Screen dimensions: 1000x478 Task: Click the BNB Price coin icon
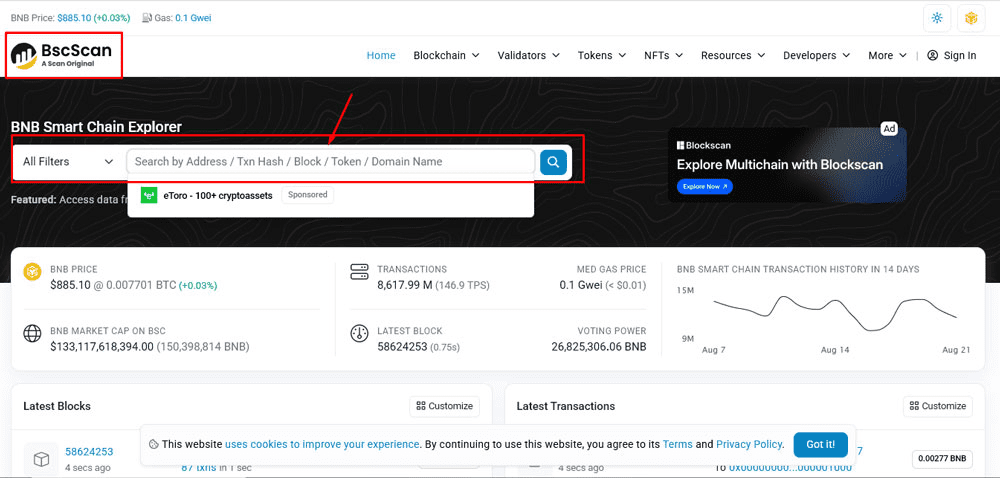(32, 272)
